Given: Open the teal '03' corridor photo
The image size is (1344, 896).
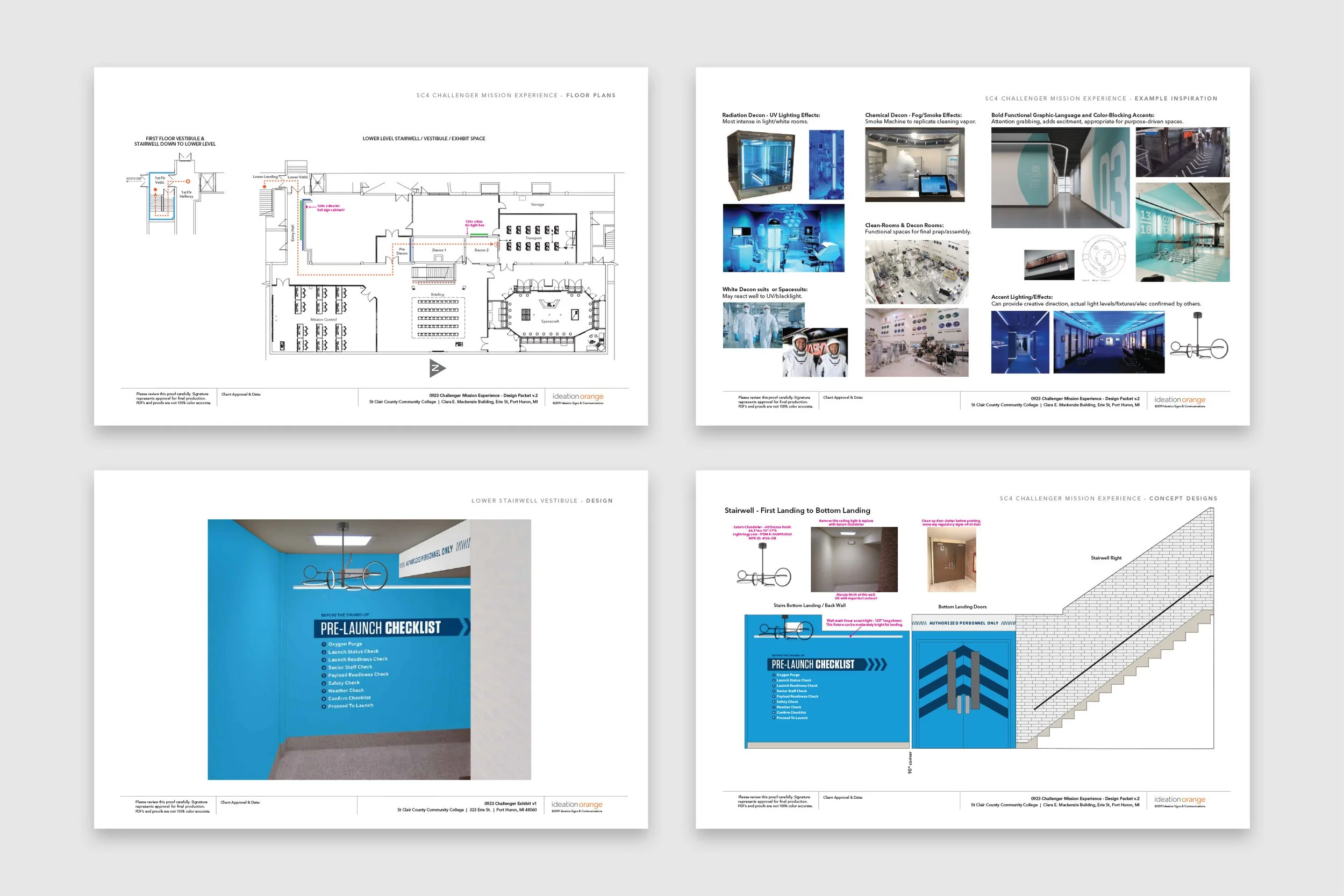Looking at the screenshot, I should click(x=1060, y=178).
